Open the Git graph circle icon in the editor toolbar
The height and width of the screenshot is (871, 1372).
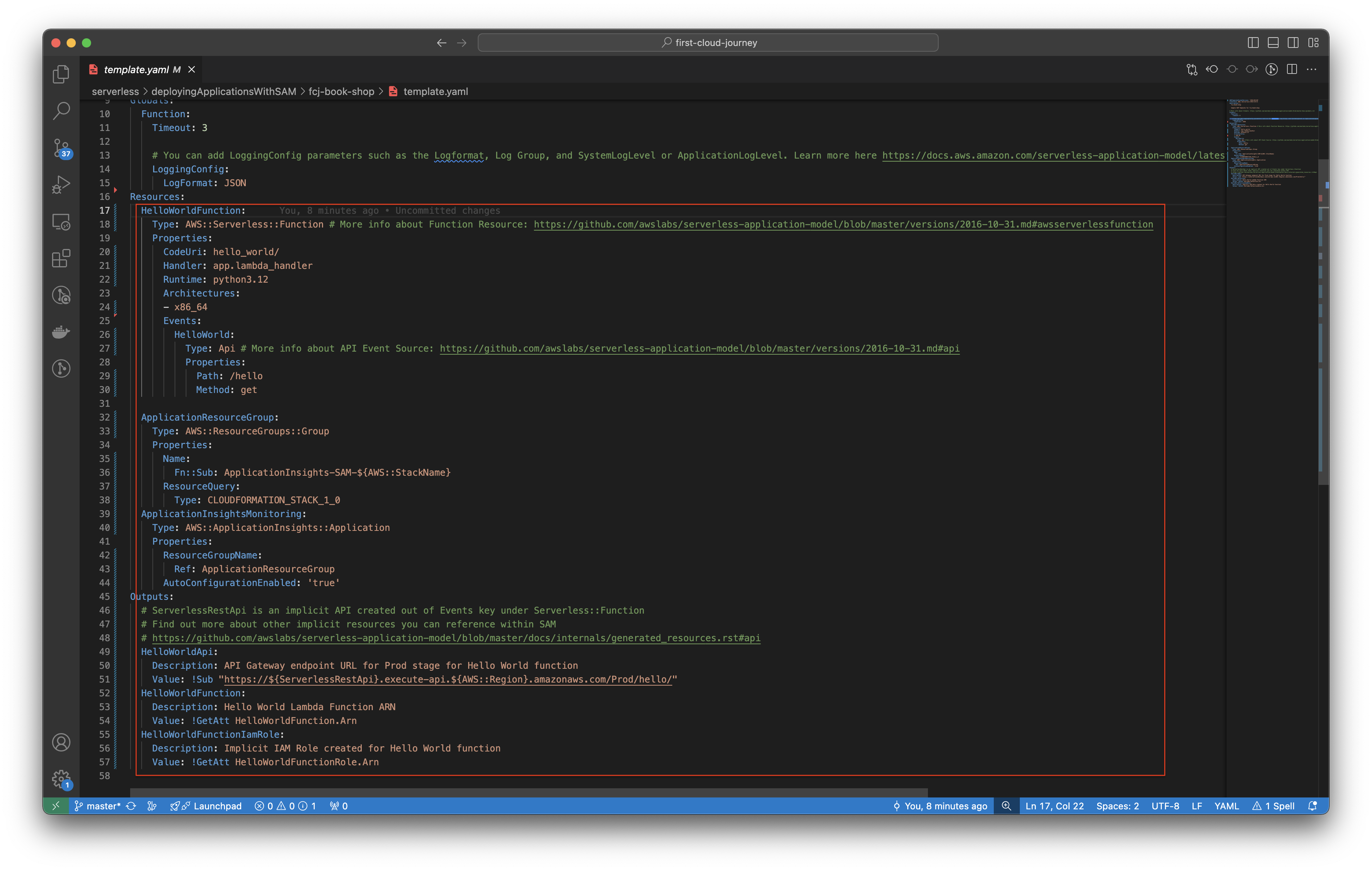point(1272,70)
